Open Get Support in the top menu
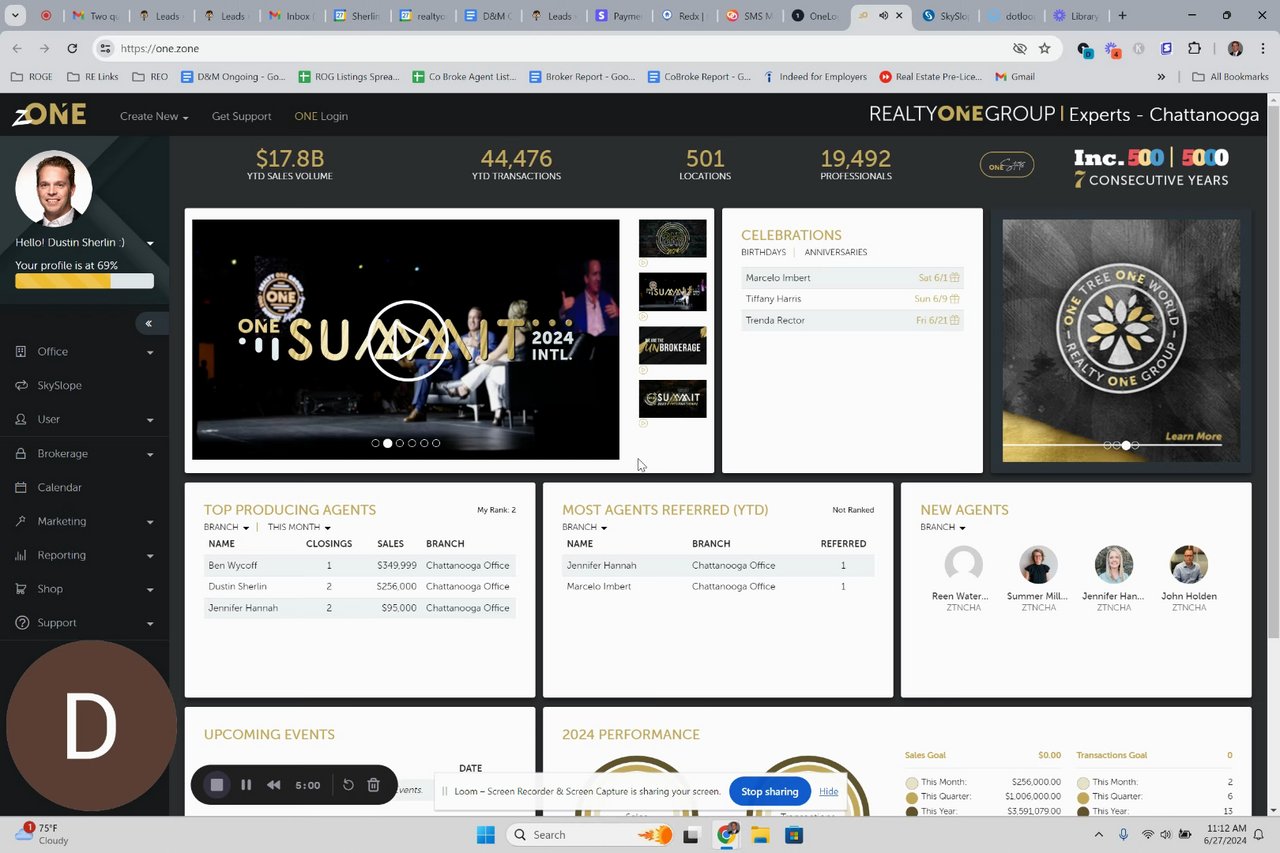This screenshot has height=853, width=1280. tap(241, 116)
